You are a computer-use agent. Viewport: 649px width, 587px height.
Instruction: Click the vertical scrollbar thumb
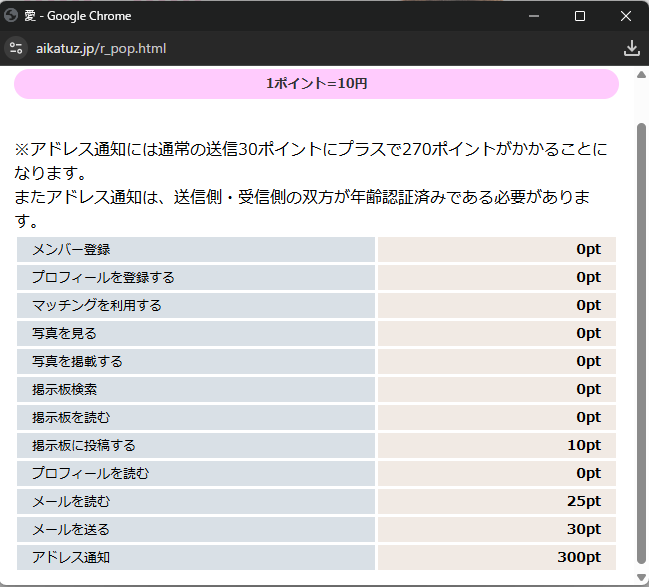pos(641,340)
